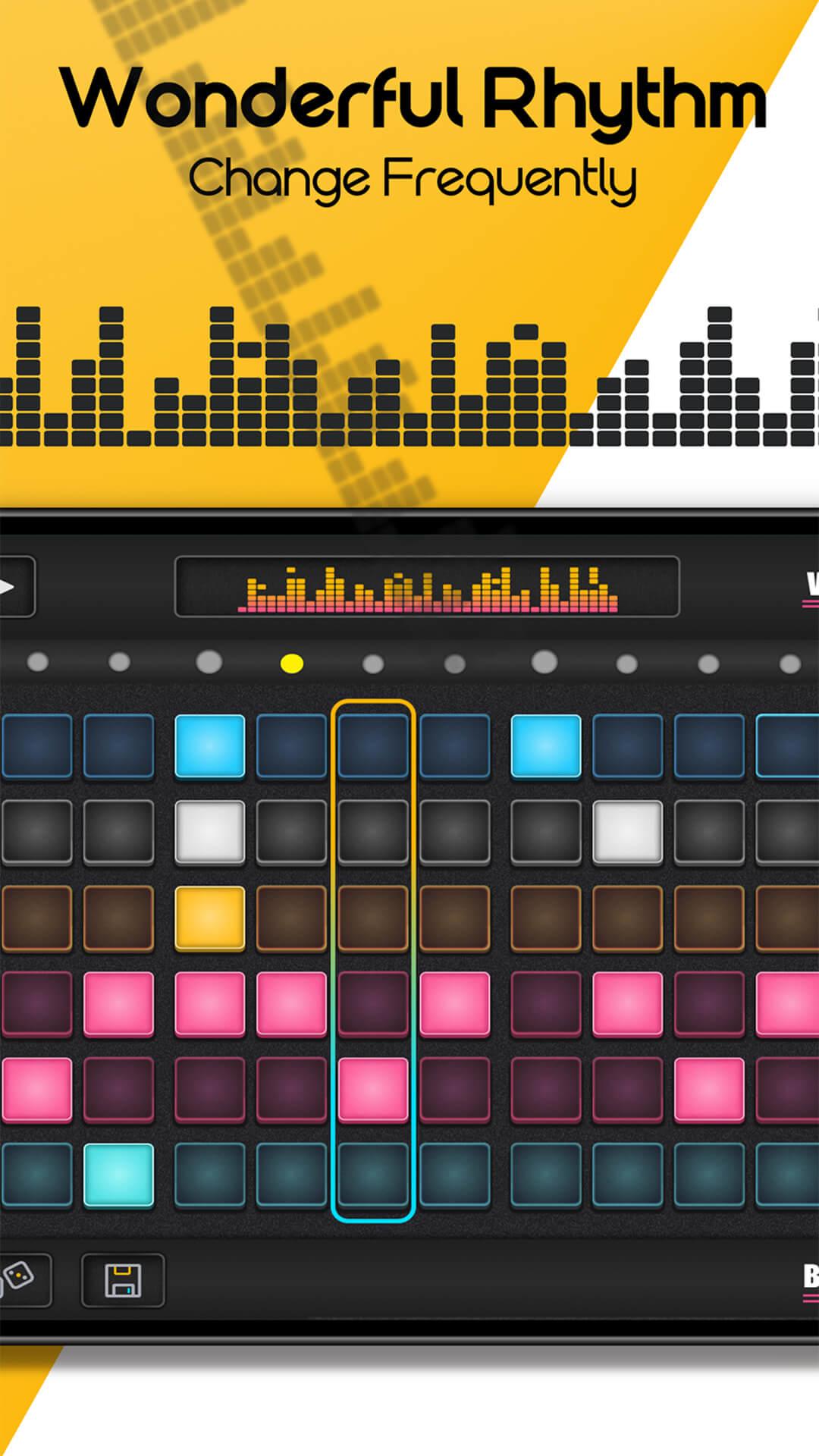This screenshot has width=819, height=1456.
Task: Toggle the pink pad in fourth row, second column
Action: pyautogui.click(x=118, y=1003)
